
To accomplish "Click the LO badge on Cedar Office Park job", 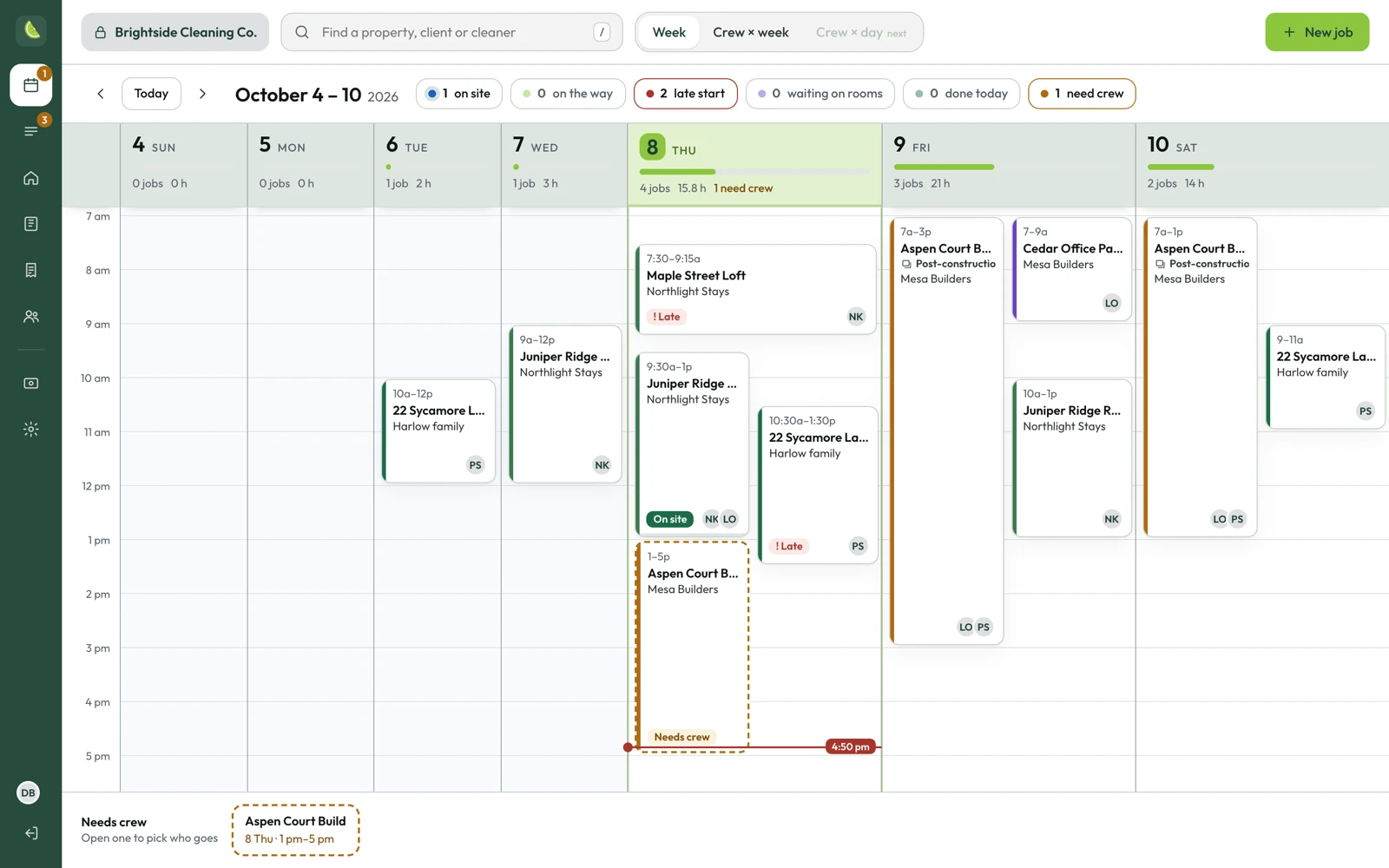I will 1111,303.
